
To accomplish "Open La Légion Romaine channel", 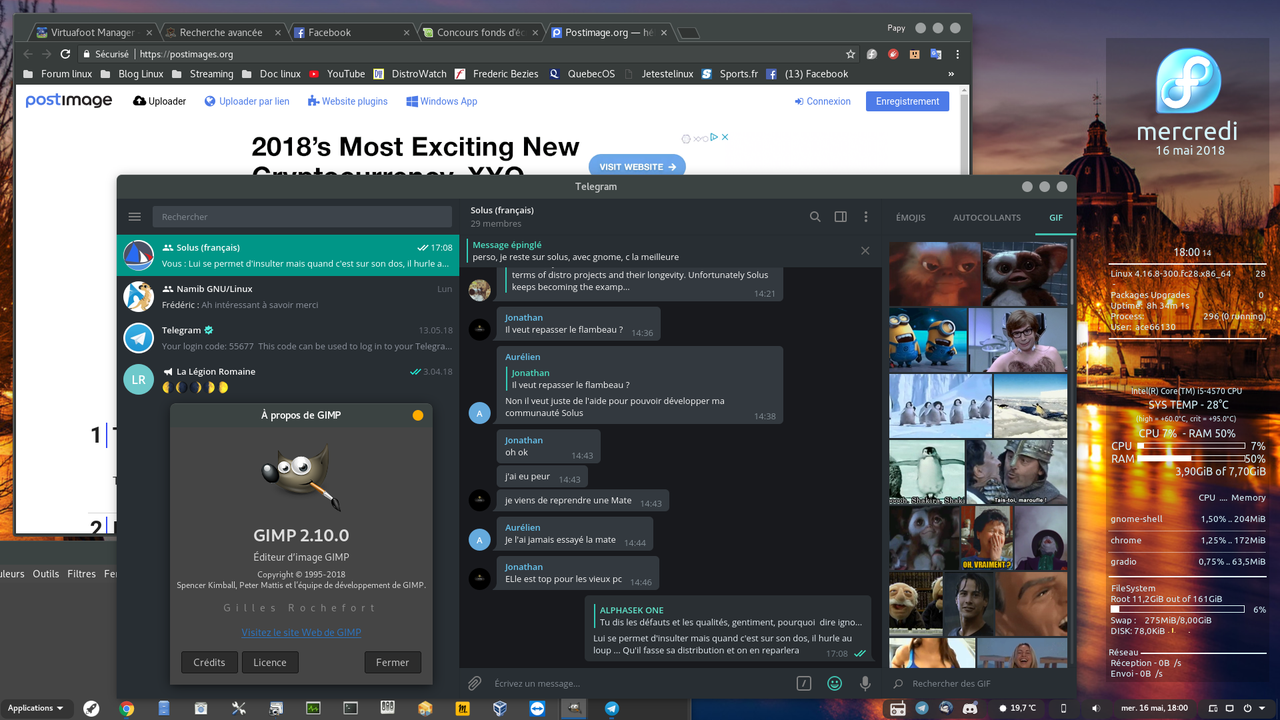I will [288, 379].
